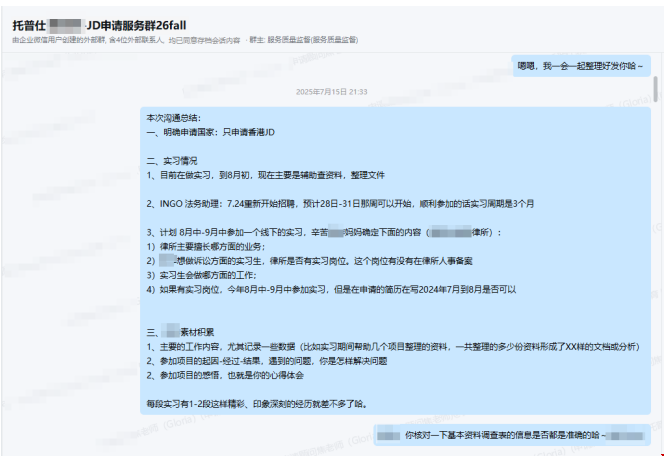This screenshot has width=664, height=456.
Task: Click the line starting '4）如果有实习岗位'
Action: pos(330,289)
